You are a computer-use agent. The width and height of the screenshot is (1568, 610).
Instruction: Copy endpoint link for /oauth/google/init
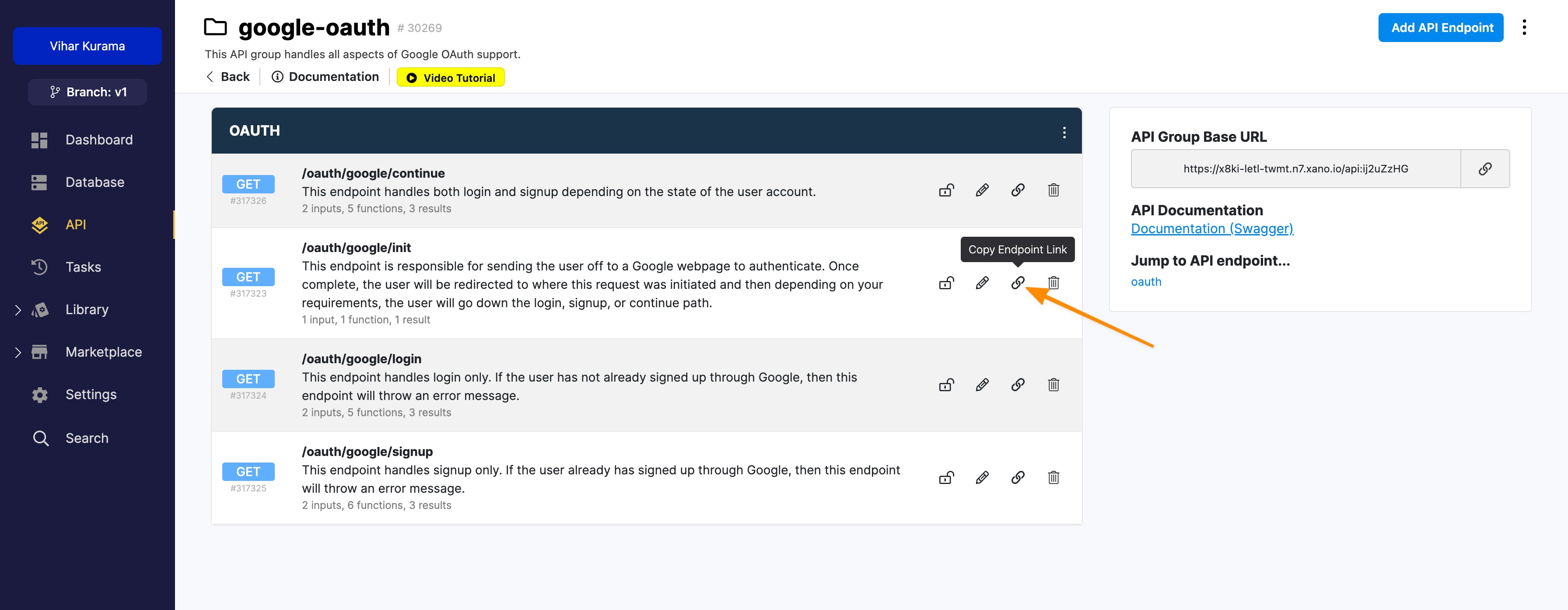(1018, 283)
